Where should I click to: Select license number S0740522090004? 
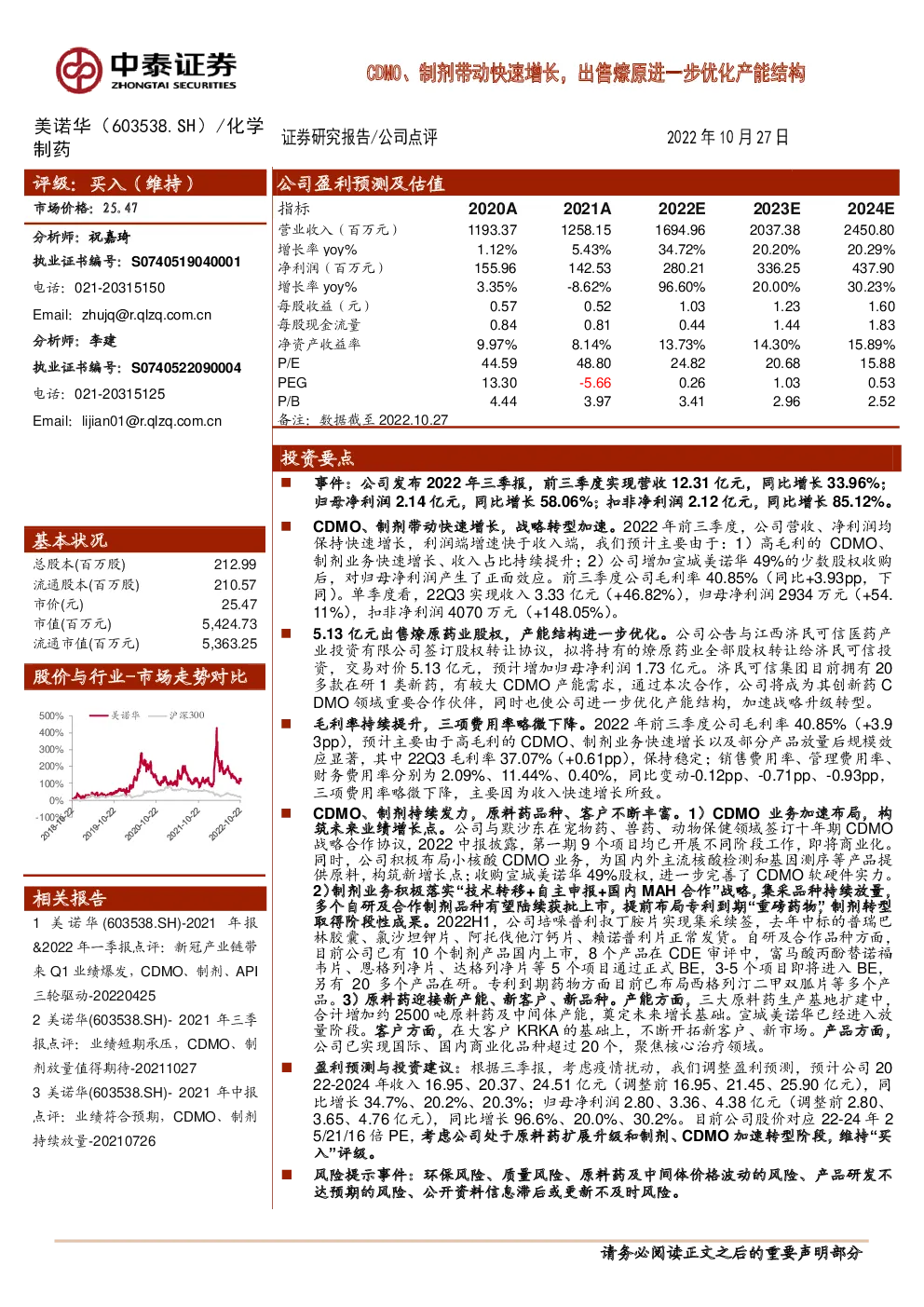[185, 368]
